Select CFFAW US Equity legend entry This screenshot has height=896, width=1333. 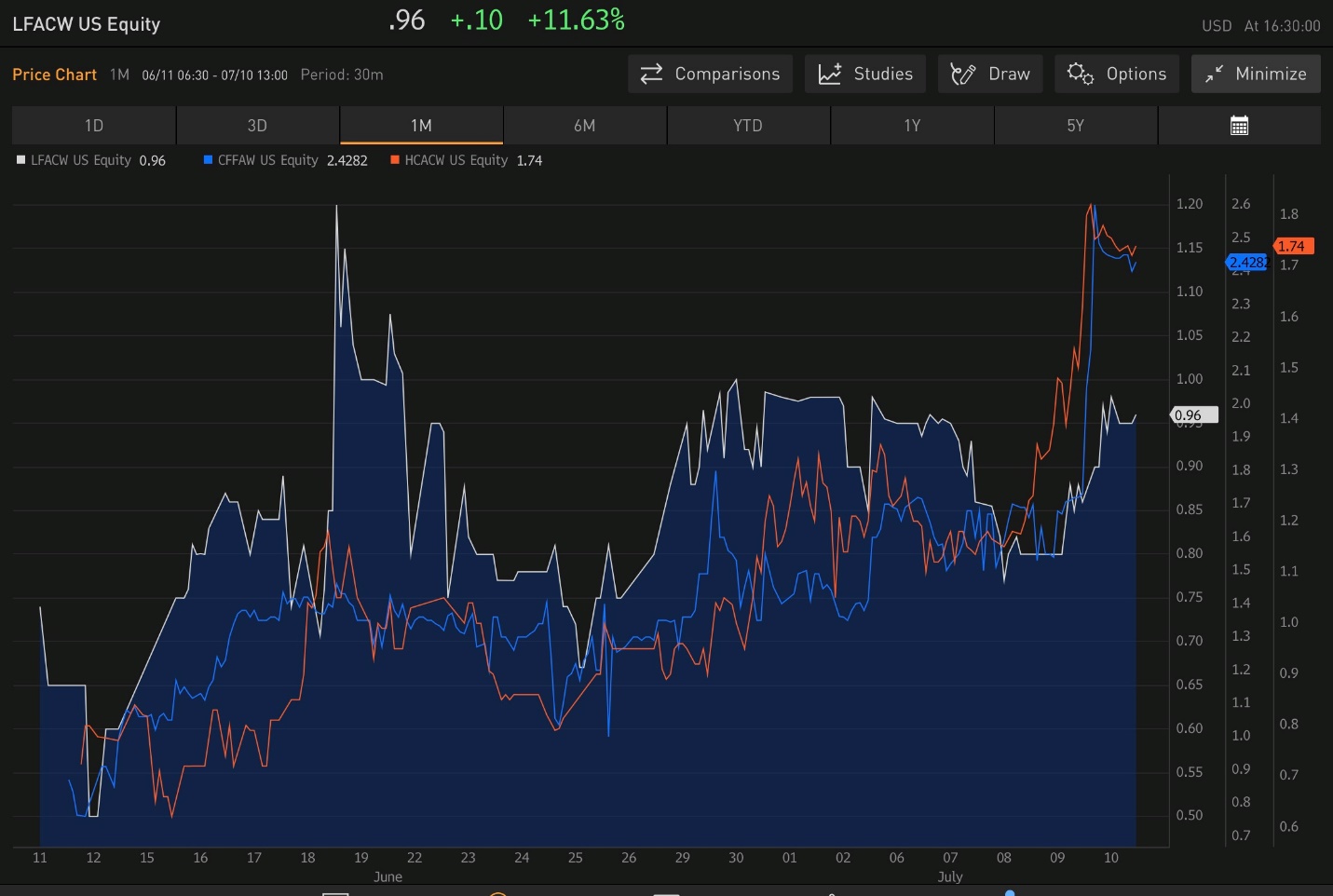[x=285, y=160]
